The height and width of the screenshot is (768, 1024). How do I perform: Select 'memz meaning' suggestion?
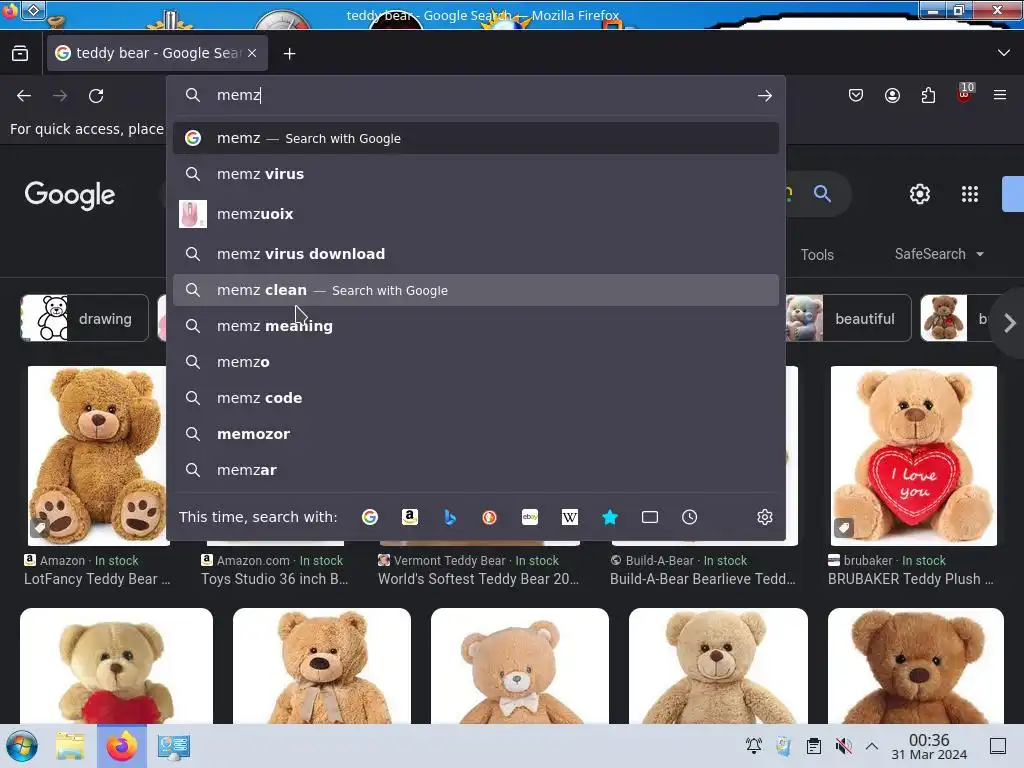(x=475, y=326)
